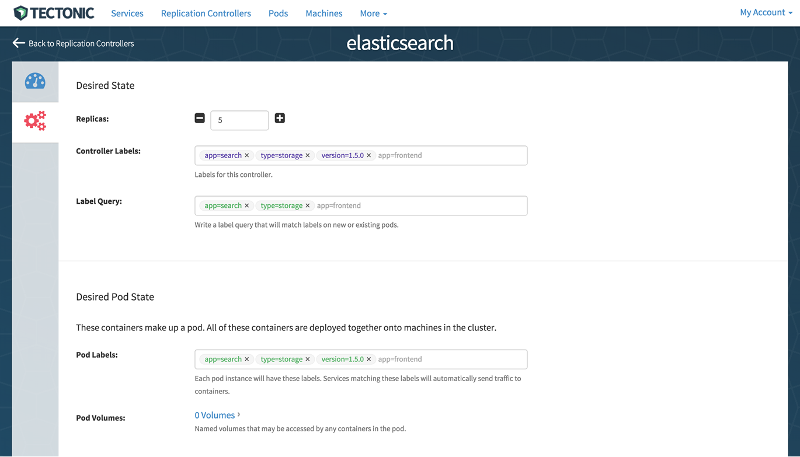Expand the My Account dropdown
Image resolution: width=800 pixels, height=457 pixels.
point(765,13)
